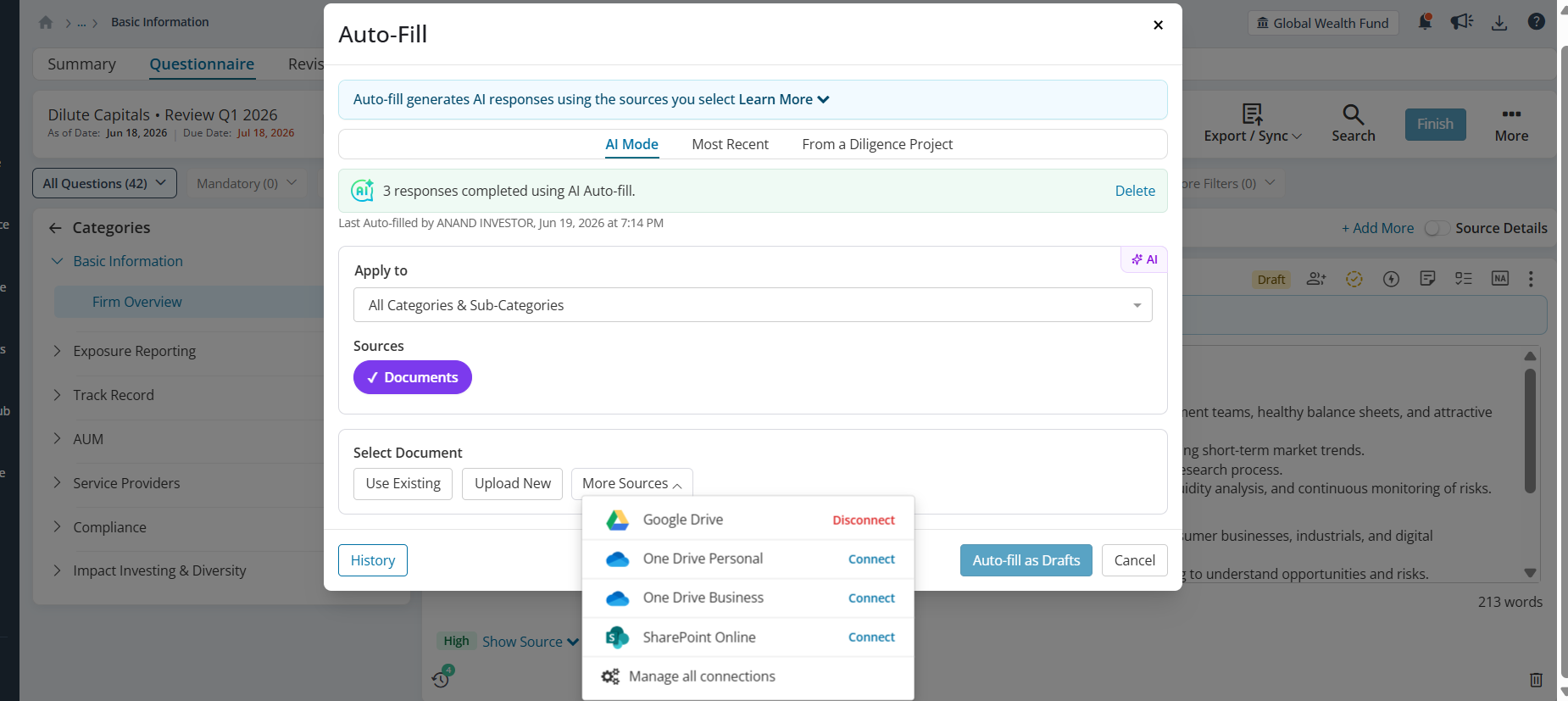The height and width of the screenshot is (701, 1568).
Task: Switch to Most Recent tab
Action: click(x=730, y=144)
